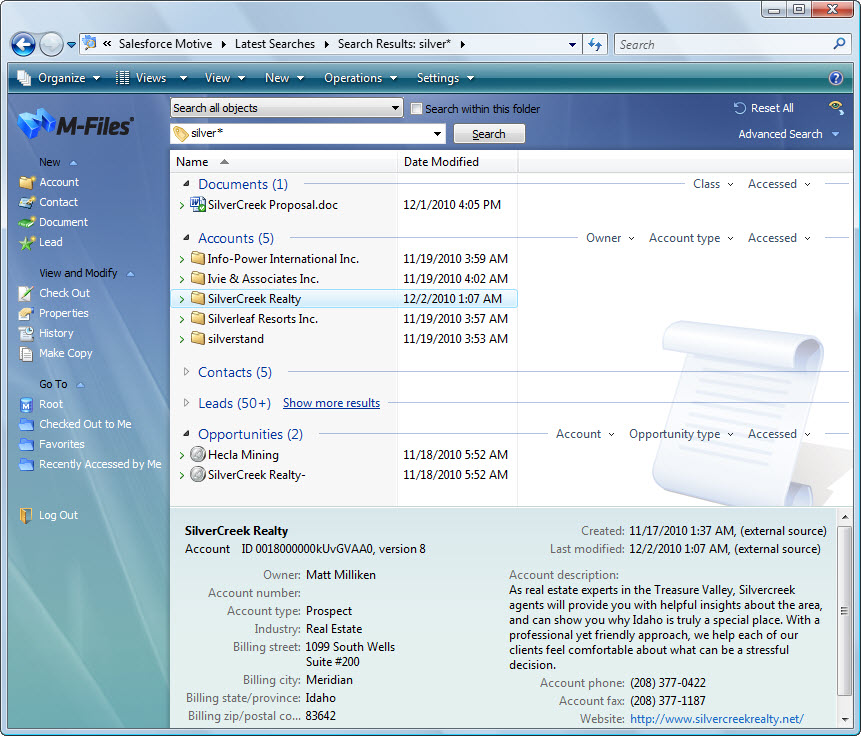Go to Root via its icon

click(x=26, y=404)
